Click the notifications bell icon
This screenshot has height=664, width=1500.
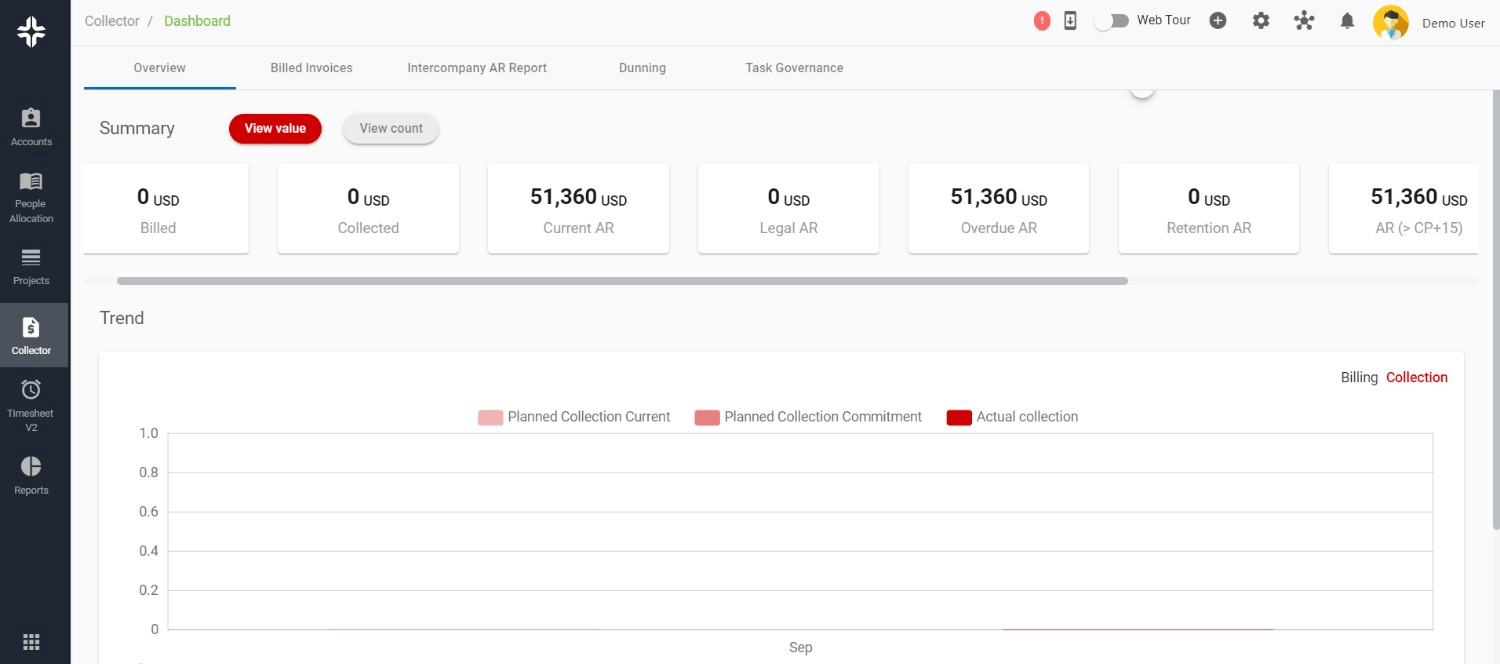click(1347, 21)
